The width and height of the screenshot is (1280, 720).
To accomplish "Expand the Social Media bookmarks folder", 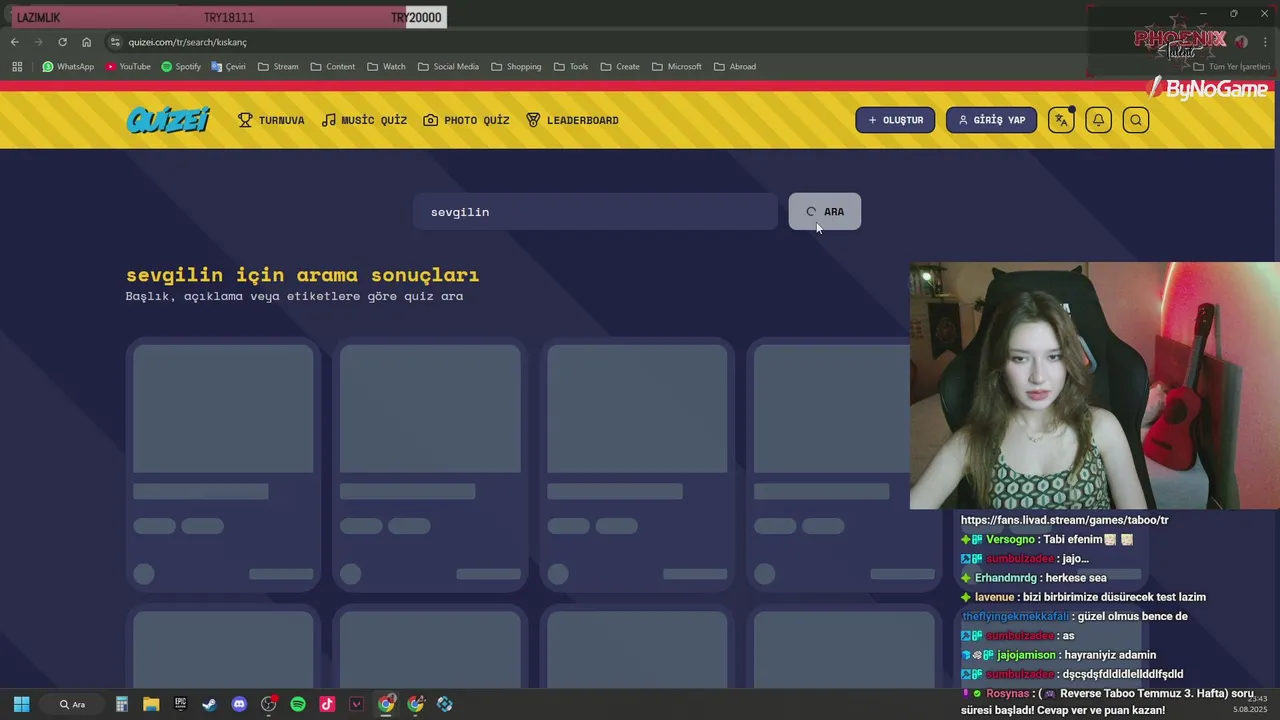I will click(x=448, y=67).
